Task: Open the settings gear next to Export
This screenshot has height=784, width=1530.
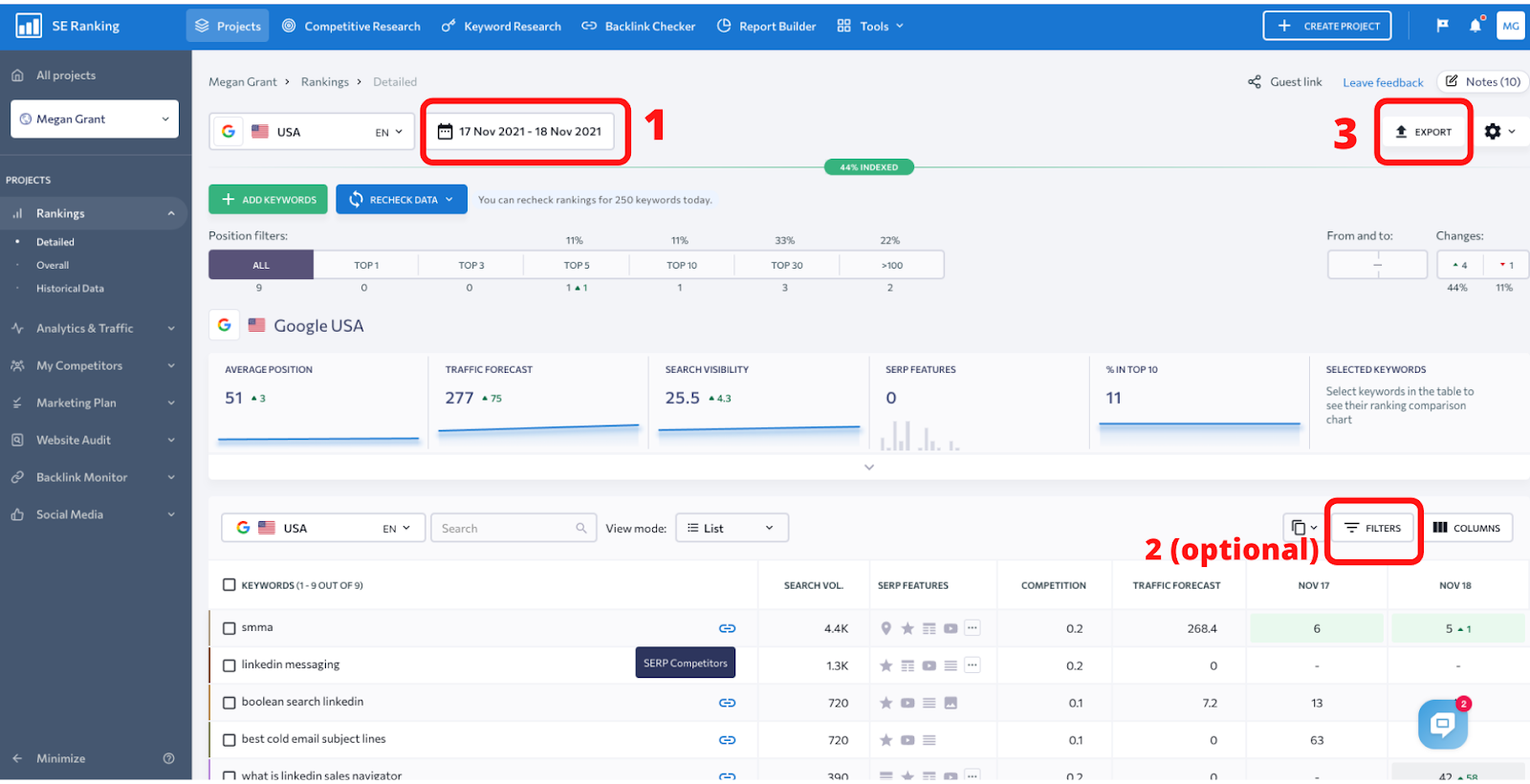Action: point(1493,132)
